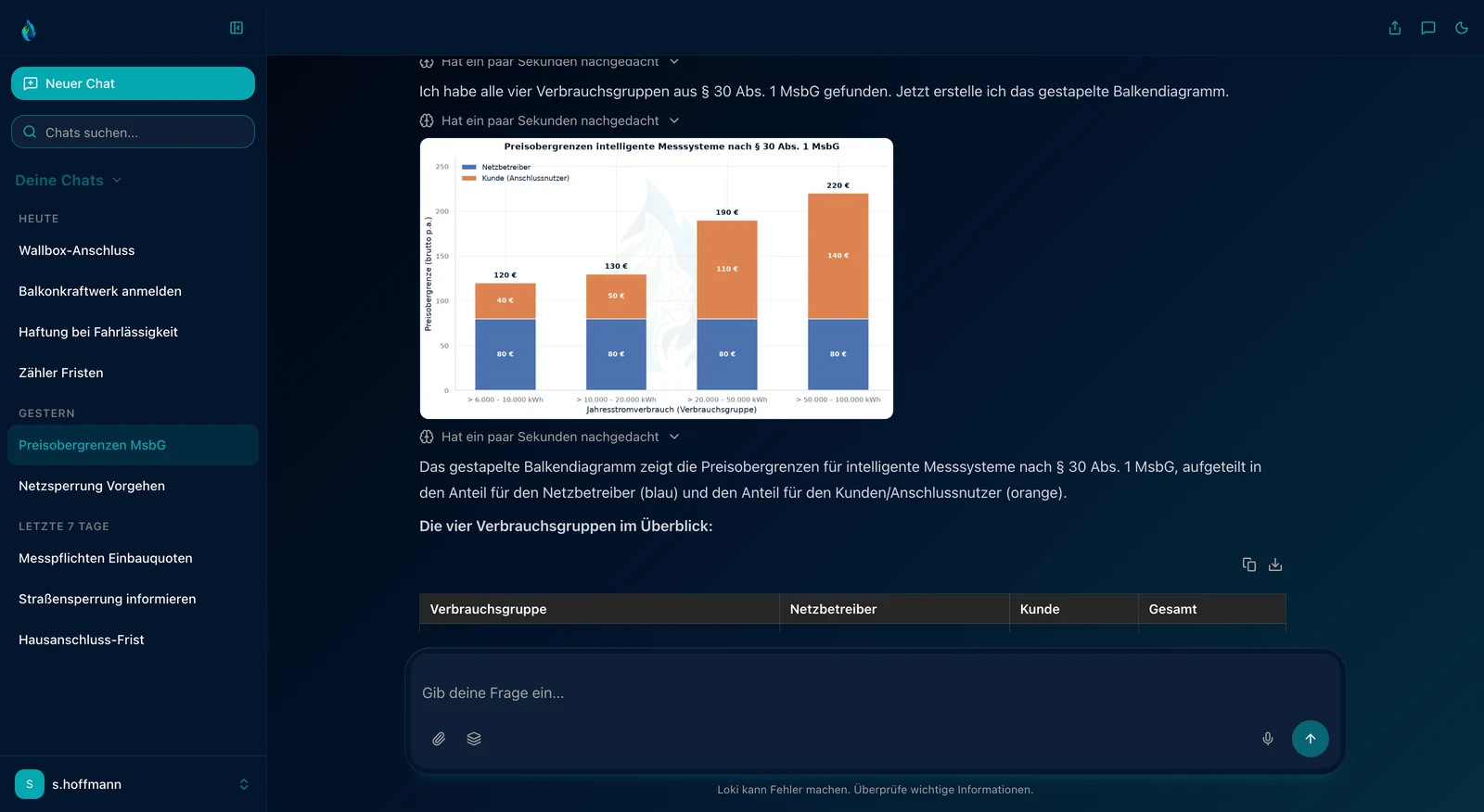This screenshot has height=812, width=1484.
Task: Open the Zähler Fristen chat
Action: 133,373
